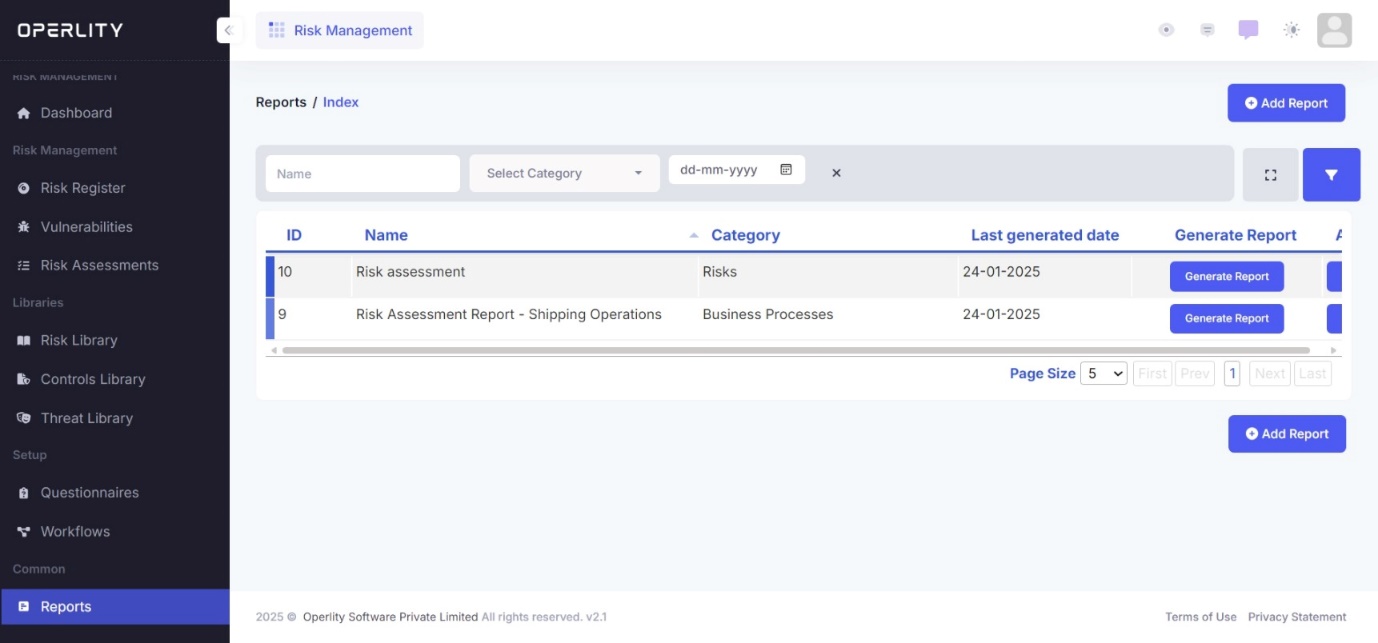Sort the table by Name column
1378x643 pixels.
pos(386,235)
